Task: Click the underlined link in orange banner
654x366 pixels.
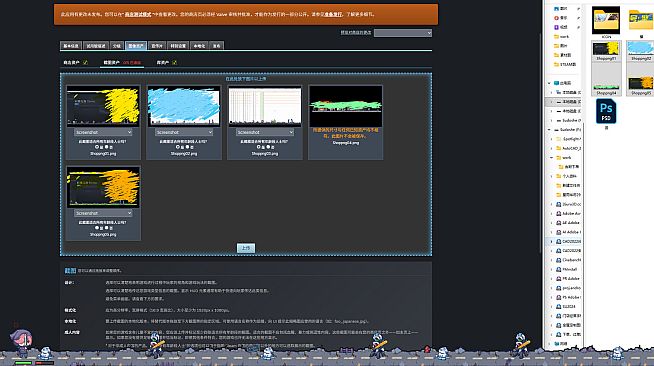Action: click(x=138, y=14)
